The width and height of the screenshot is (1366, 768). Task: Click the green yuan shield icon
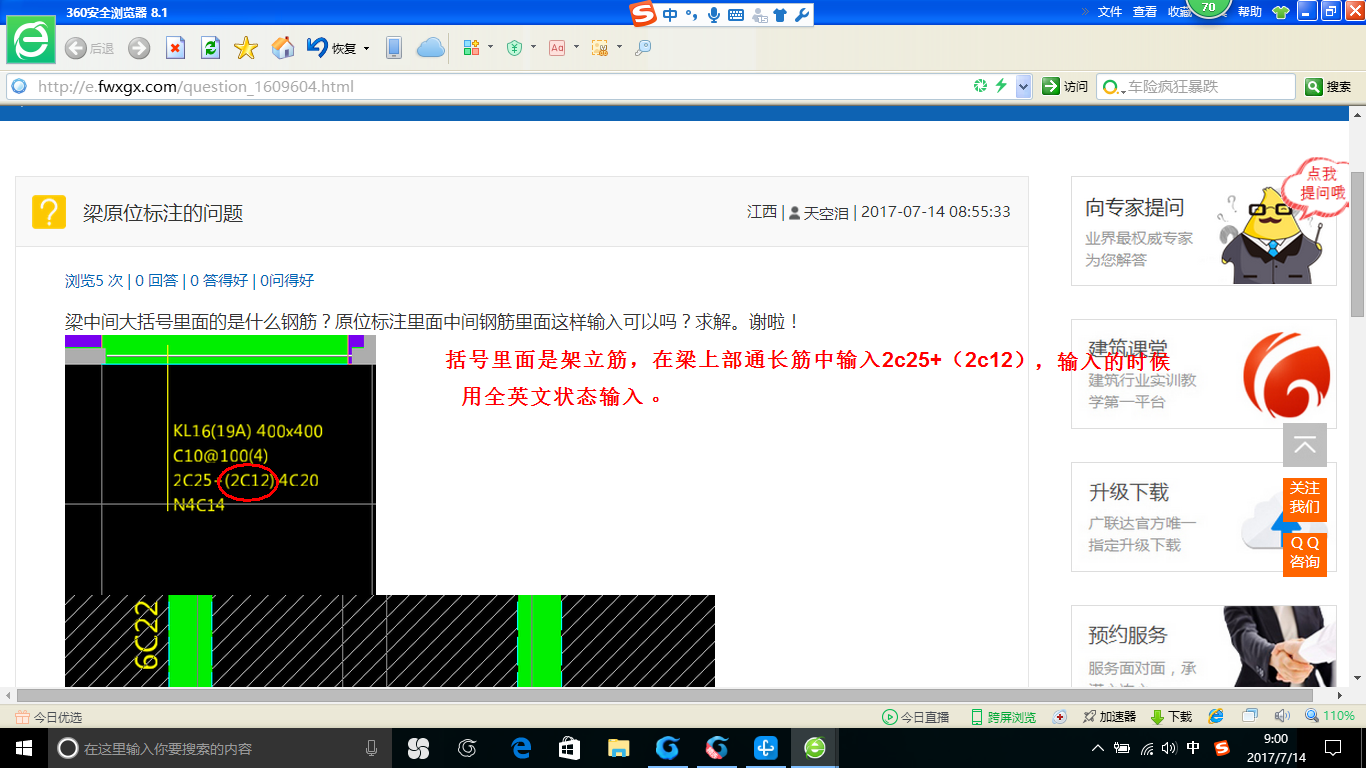tap(515, 47)
